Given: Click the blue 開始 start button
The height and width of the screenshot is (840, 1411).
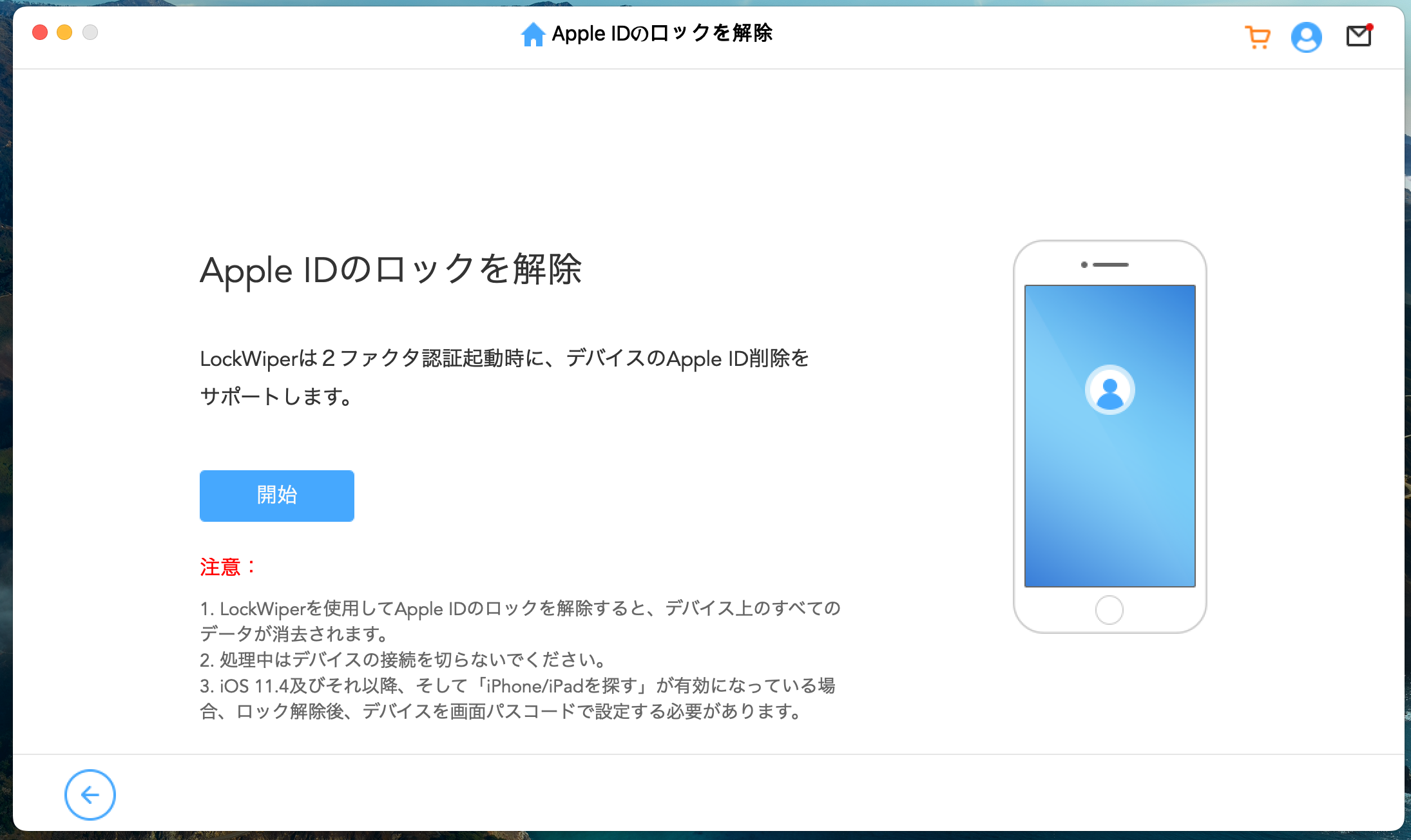Looking at the screenshot, I should 277,495.
